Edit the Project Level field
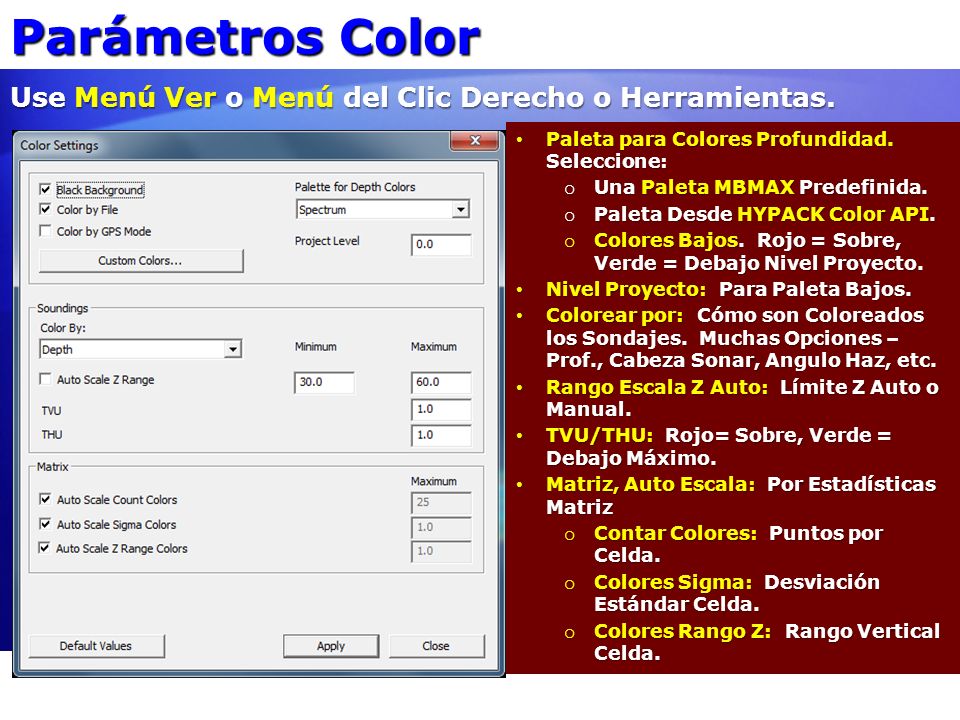Viewport: 960px width, 720px height. (x=441, y=244)
